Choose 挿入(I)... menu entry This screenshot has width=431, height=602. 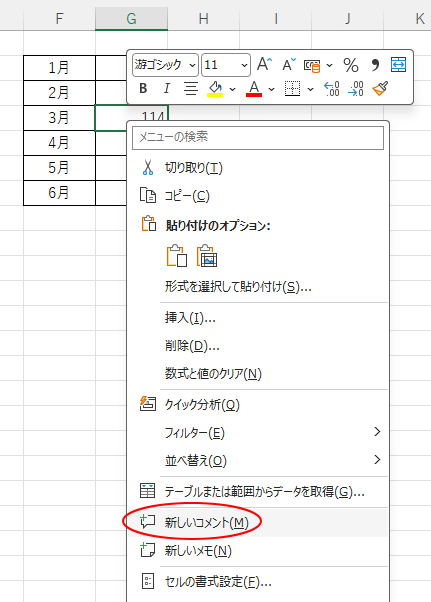(258, 318)
